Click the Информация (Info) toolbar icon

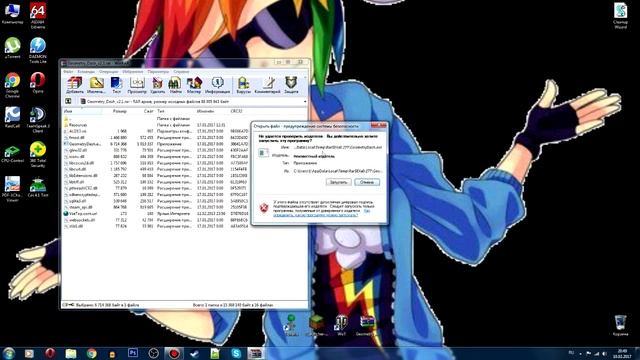point(217,85)
